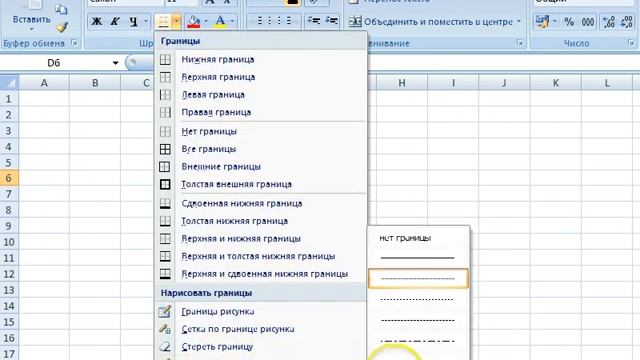640x360 pixels.
Task: Choose Верхняя граница from the menu
Action: (261, 77)
